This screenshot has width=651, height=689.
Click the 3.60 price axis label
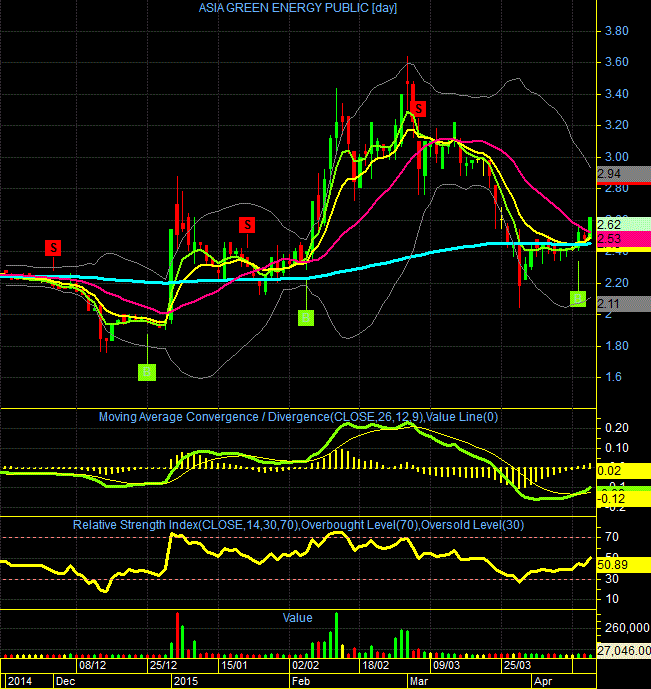pos(617,62)
